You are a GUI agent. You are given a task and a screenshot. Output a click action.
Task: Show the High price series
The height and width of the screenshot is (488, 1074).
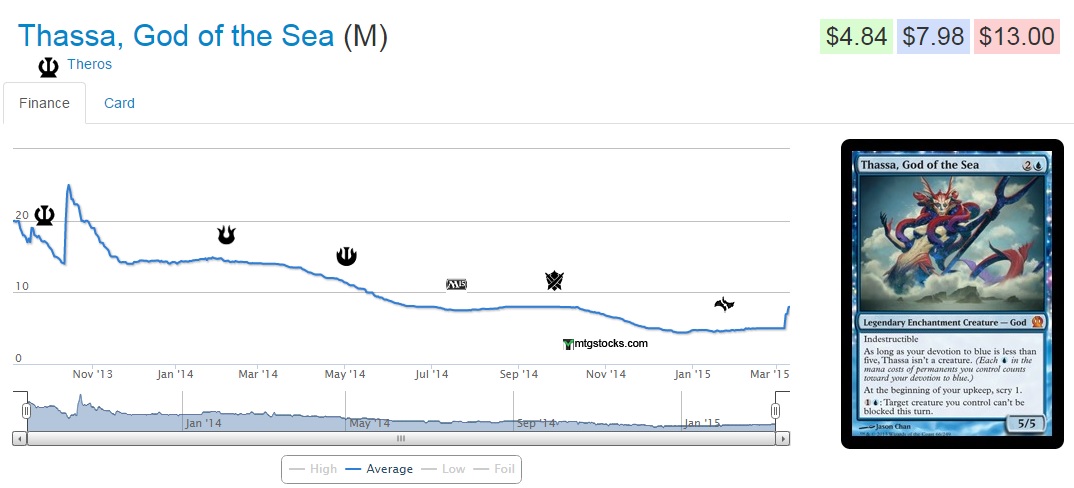click(313, 469)
